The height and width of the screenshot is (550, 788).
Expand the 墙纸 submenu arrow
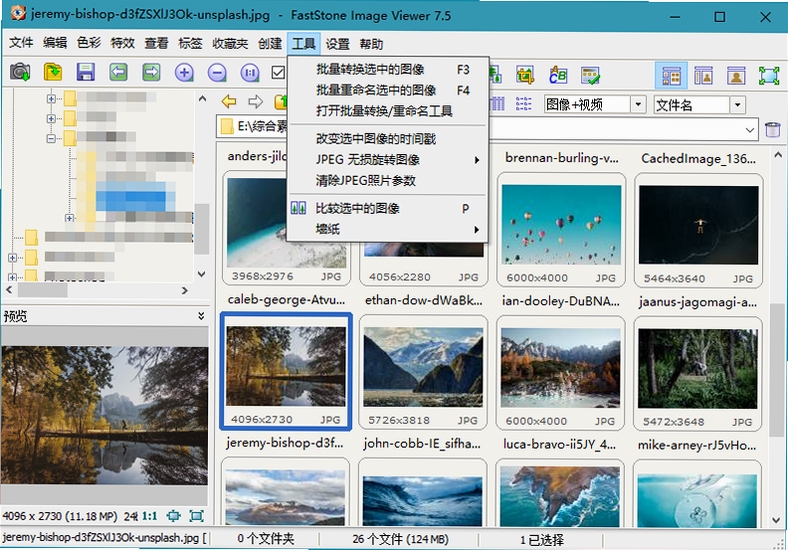(x=476, y=230)
